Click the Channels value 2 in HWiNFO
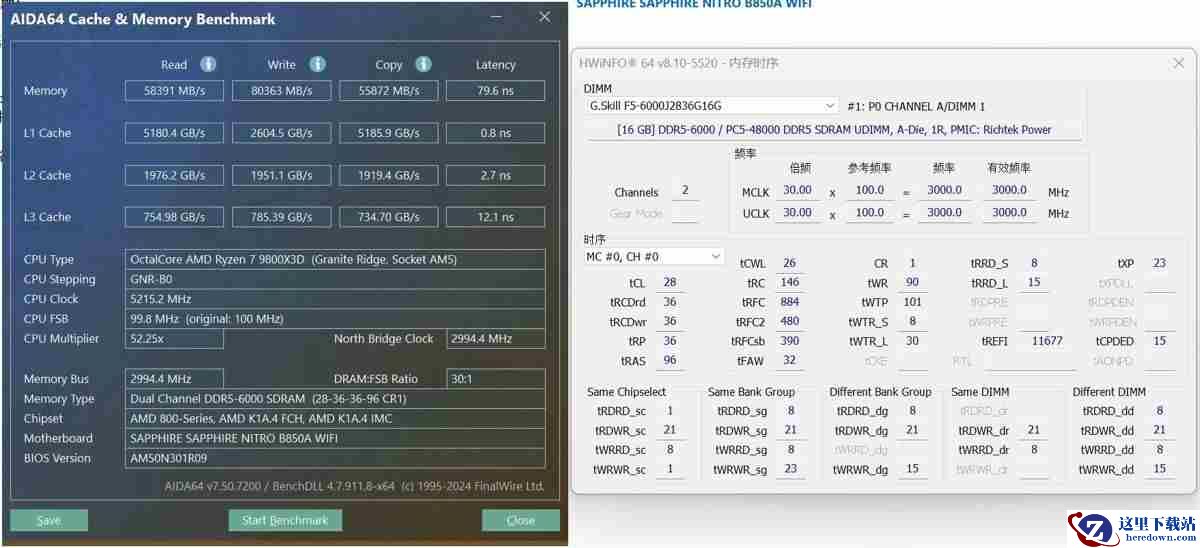The width and height of the screenshot is (1200, 548). (x=685, y=191)
